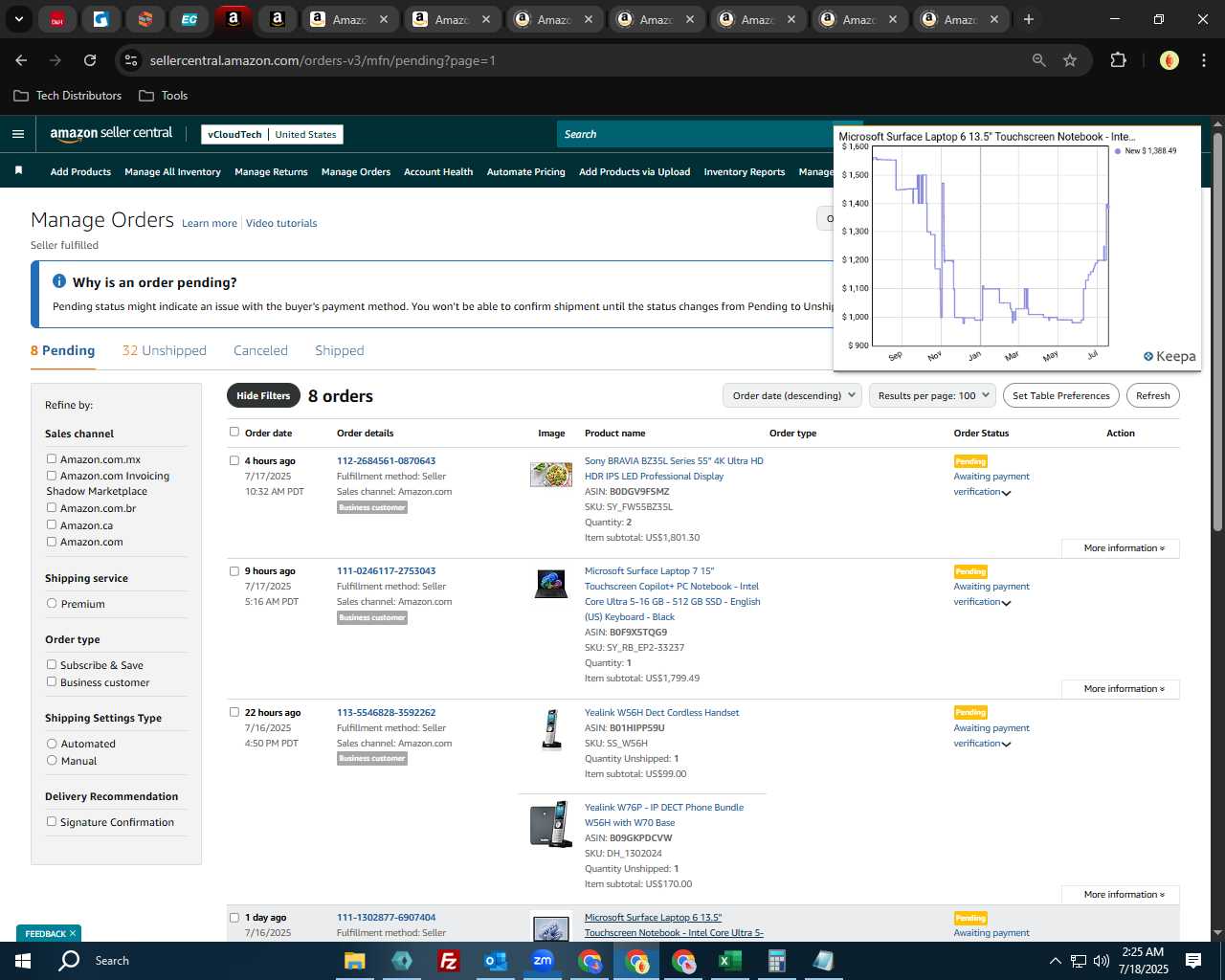1225x980 pixels.
Task: Switch to the Shipped tab
Action: coord(340,350)
